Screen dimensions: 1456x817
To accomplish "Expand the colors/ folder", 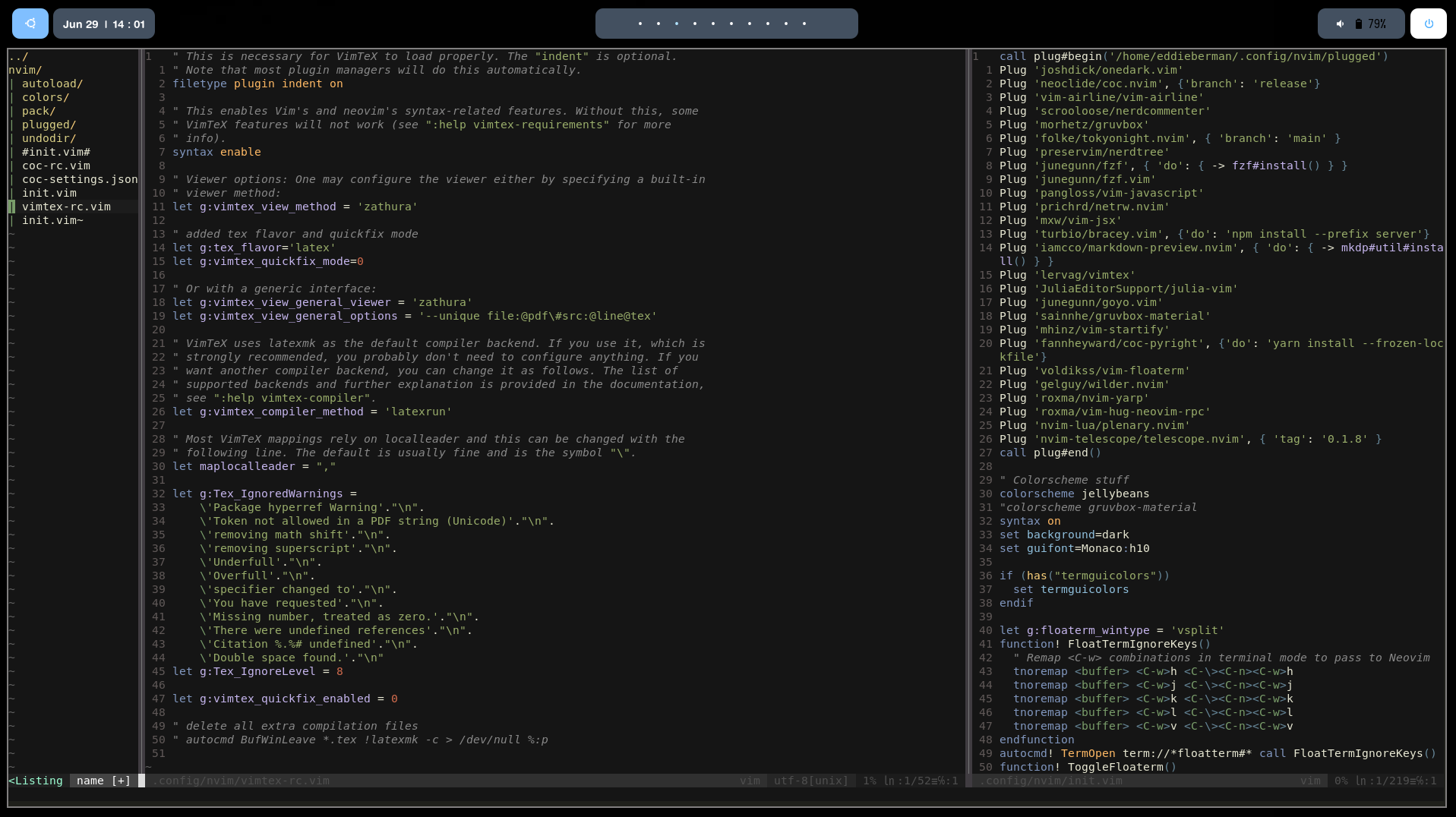I will [46, 97].
